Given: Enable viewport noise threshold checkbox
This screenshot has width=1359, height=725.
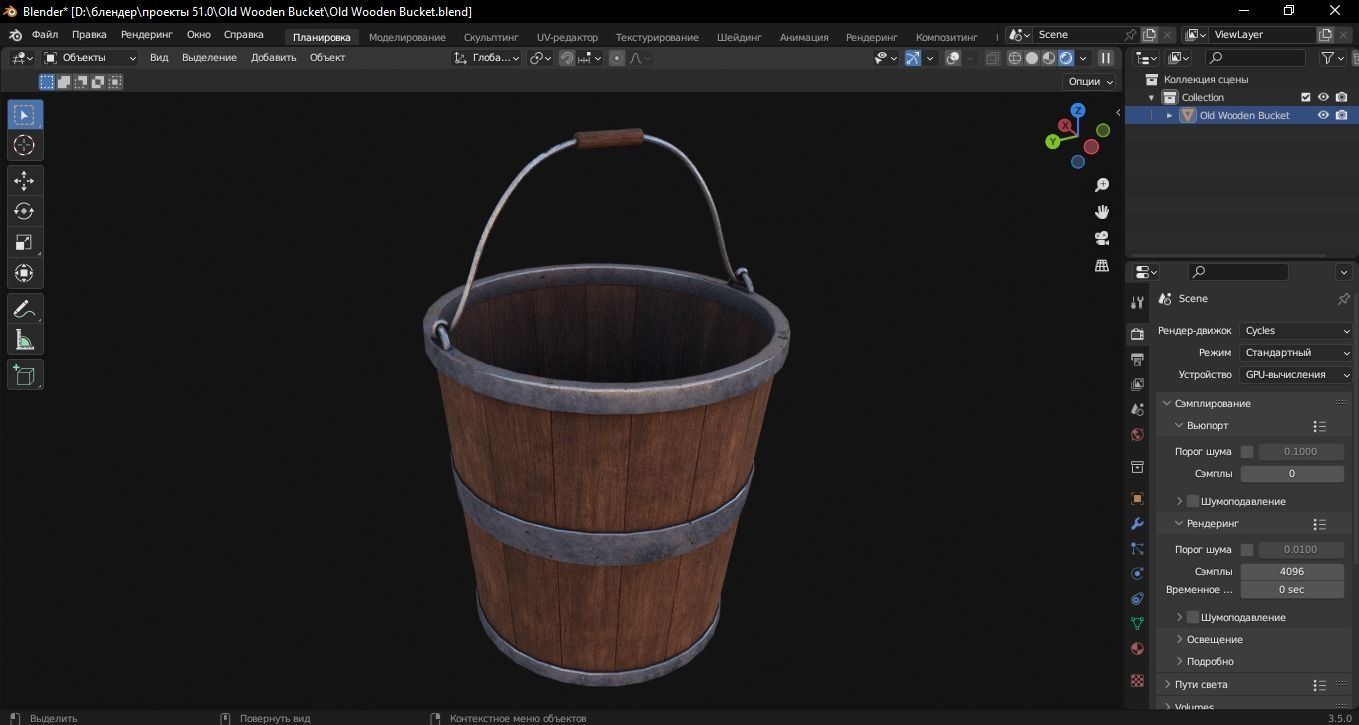Looking at the screenshot, I should (x=1247, y=452).
